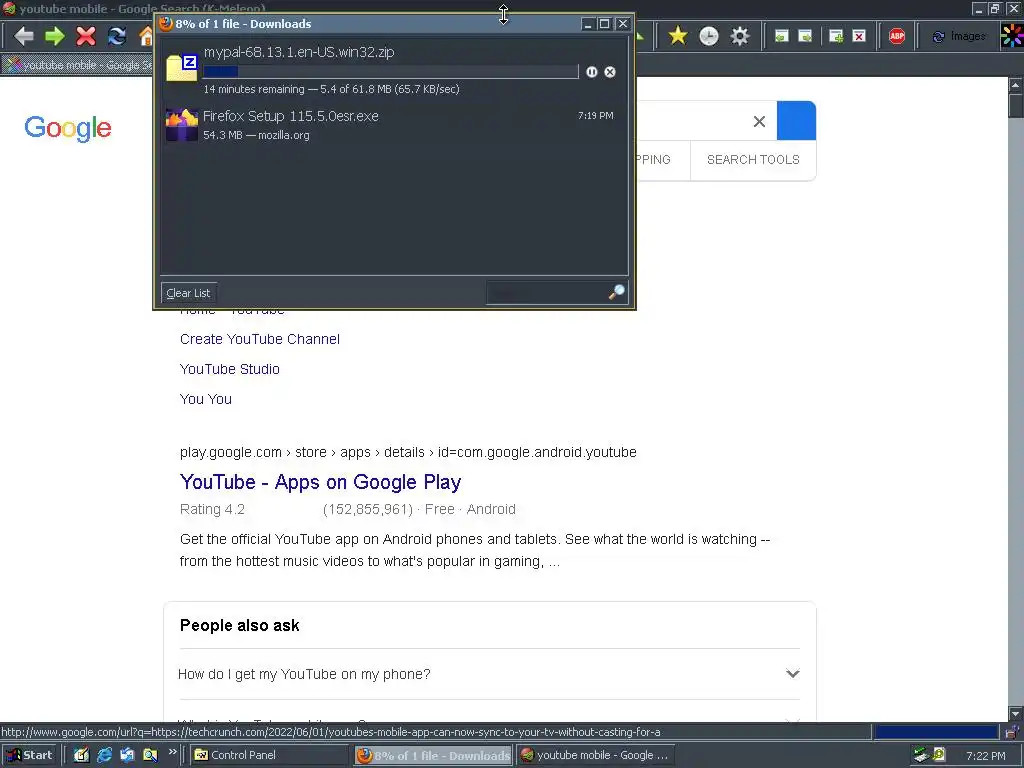Clear the Google search box with X
Screen dimensions: 1024x768
759,121
